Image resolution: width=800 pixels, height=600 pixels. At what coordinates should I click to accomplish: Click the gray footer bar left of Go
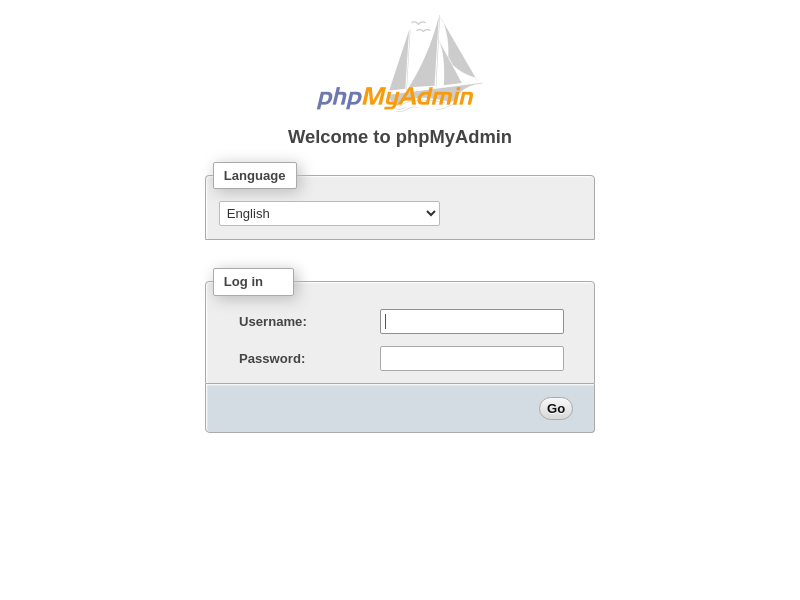point(370,408)
